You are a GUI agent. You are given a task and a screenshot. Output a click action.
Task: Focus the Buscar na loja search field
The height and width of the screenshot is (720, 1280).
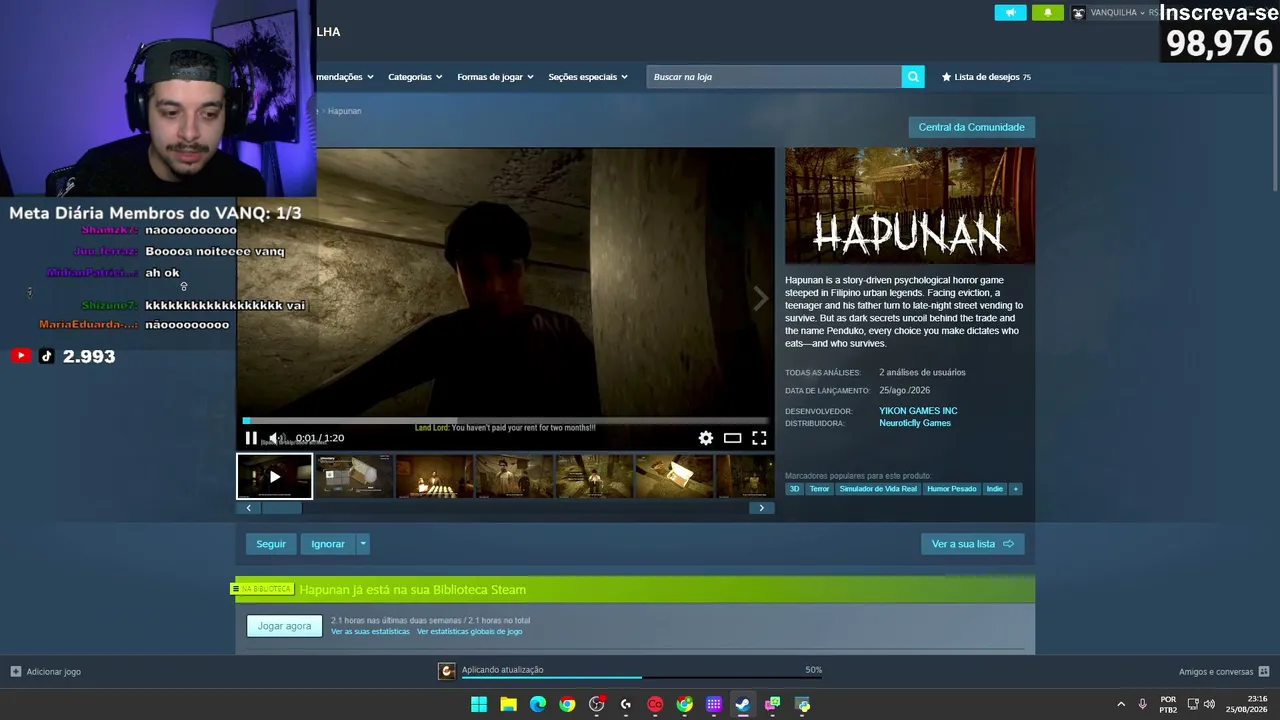tap(774, 77)
